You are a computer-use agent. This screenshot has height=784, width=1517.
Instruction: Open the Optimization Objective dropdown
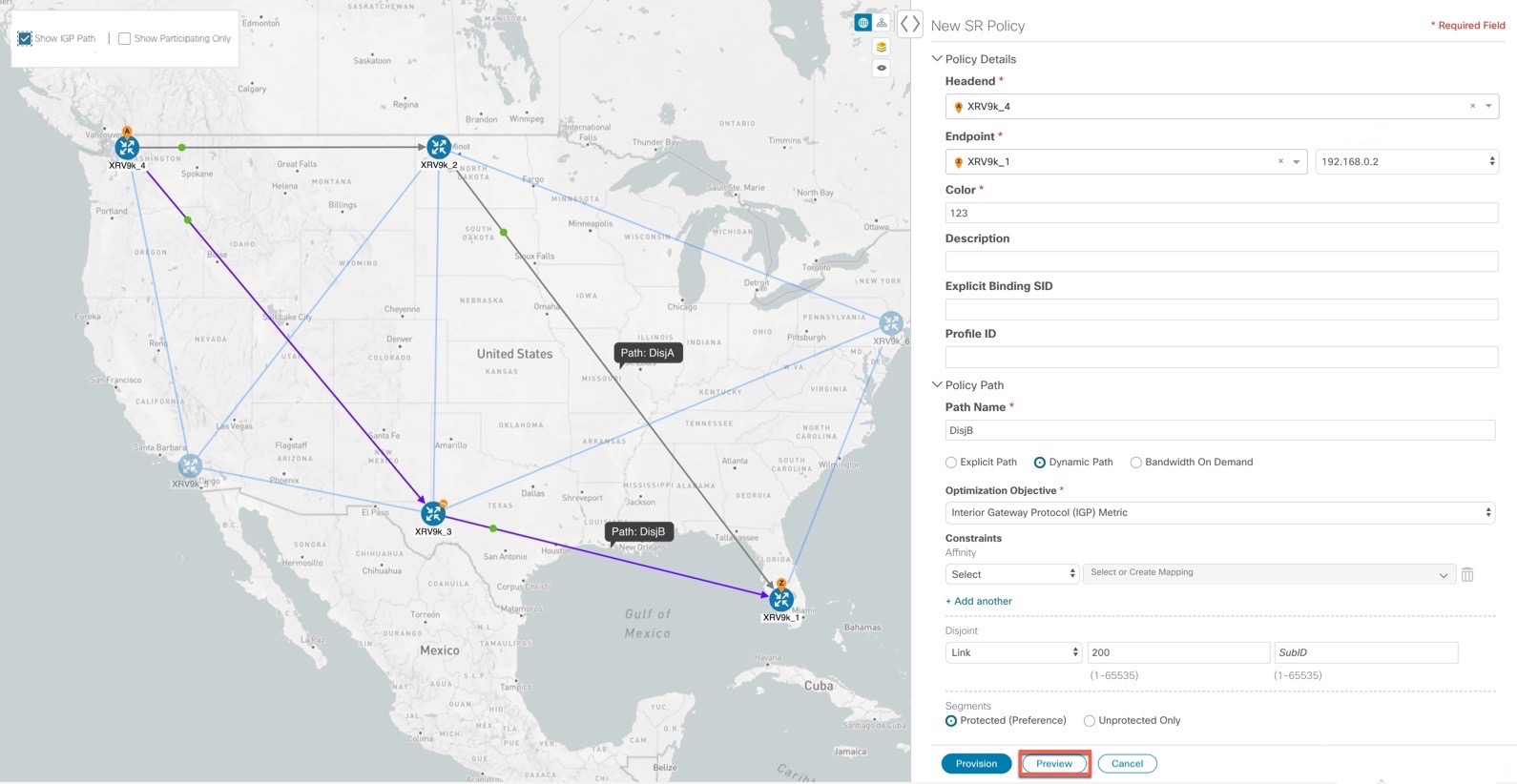[1219, 512]
